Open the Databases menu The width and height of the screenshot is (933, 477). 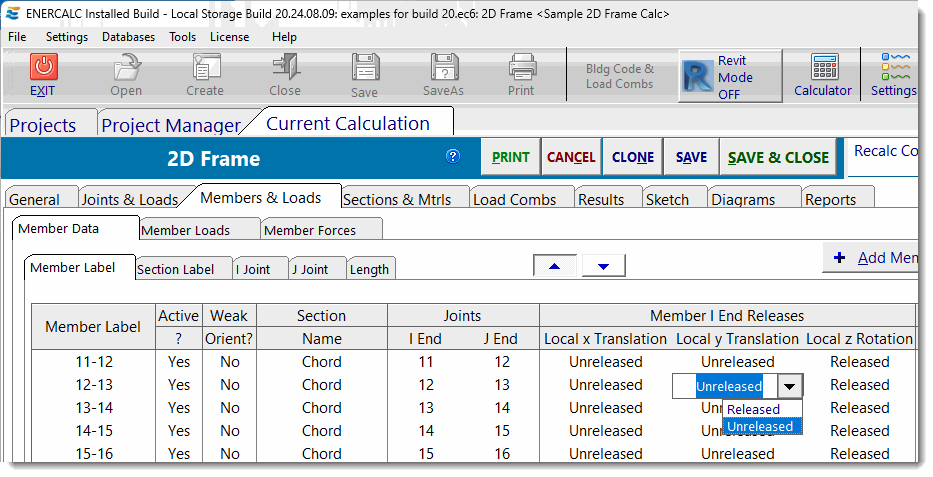pyautogui.click(x=127, y=37)
